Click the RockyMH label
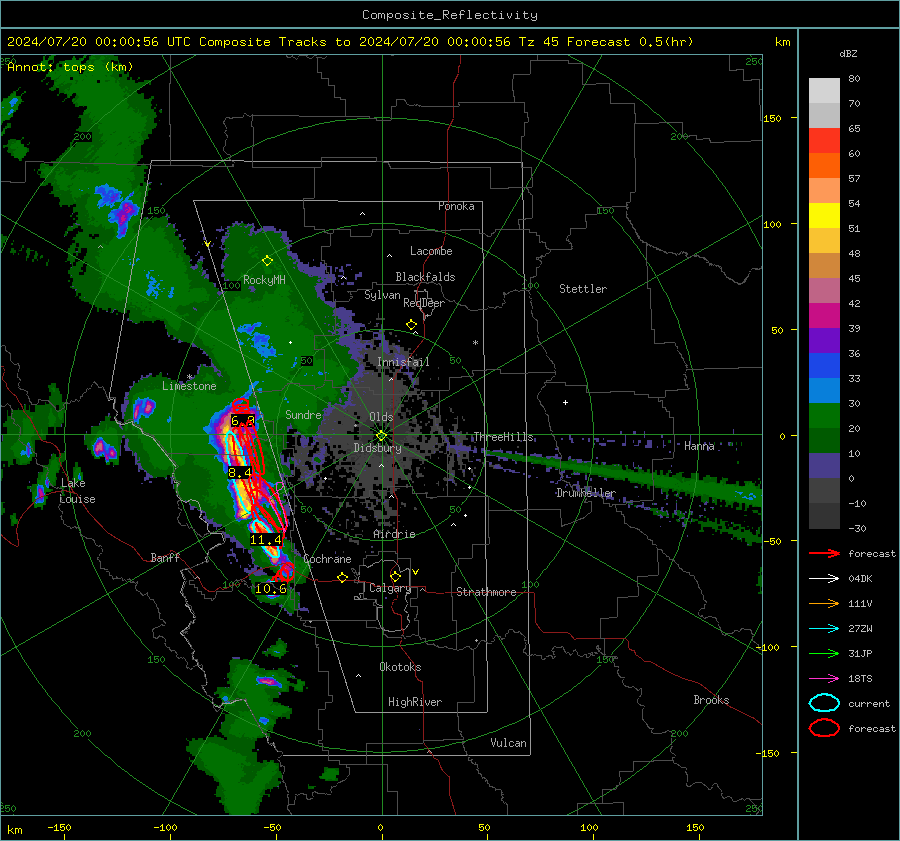Viewport: 900px width, 841px height. point(264,280)
